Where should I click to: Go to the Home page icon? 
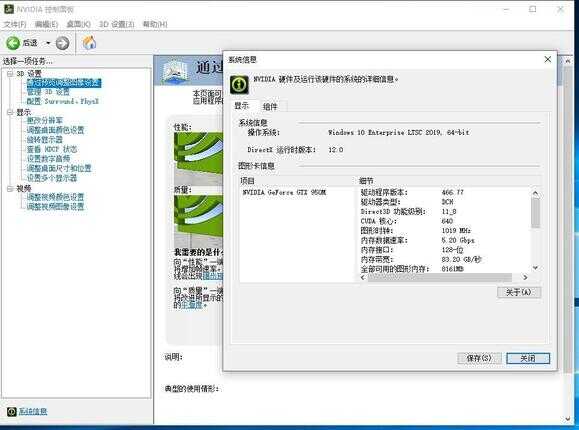click(89, 43)
